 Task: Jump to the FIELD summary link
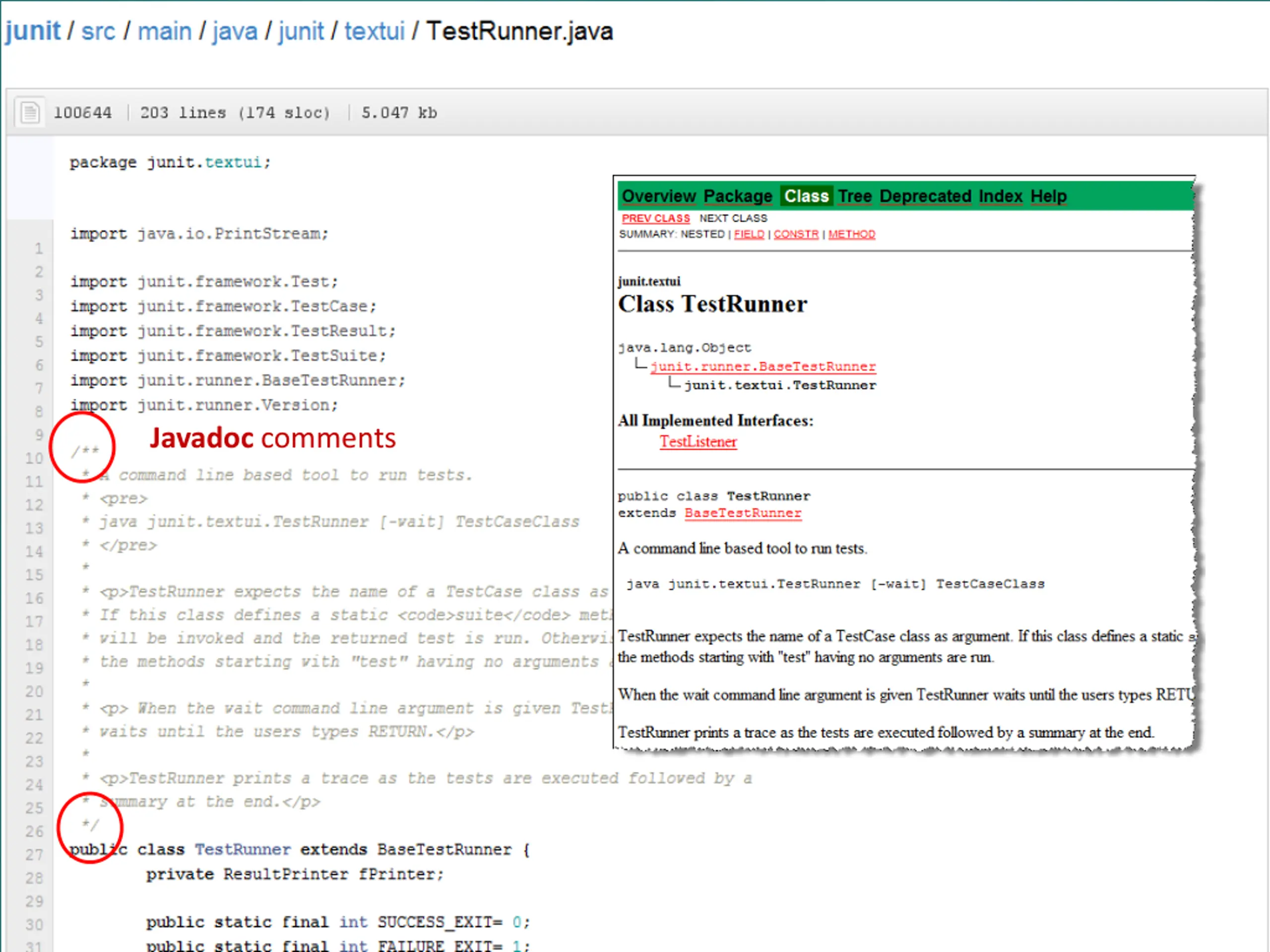click(x=749, y=234)
